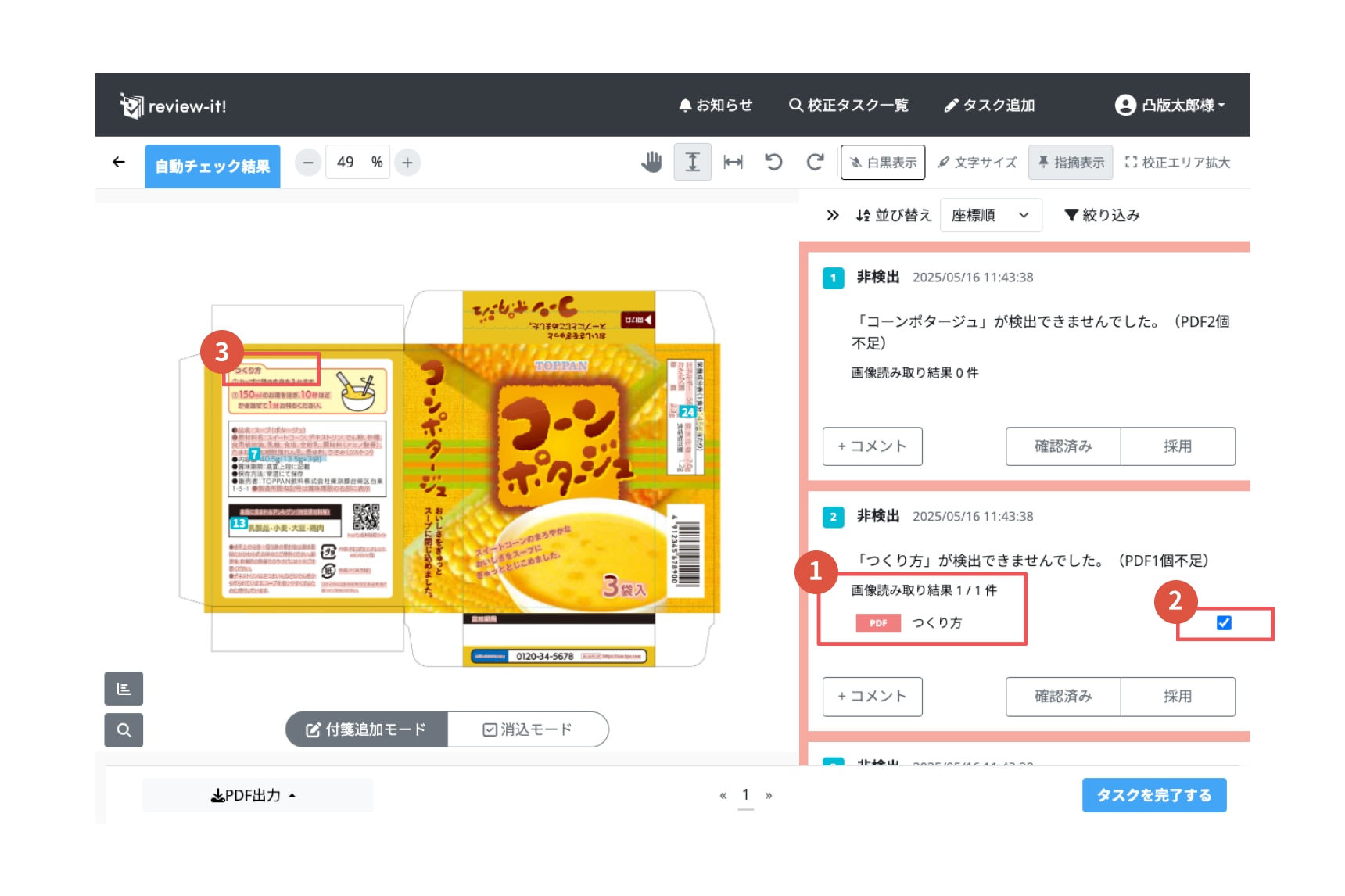The width and height of the screenshot is (1345, 896).
Task: Collapse panel with double chevron
Action: click(x=833, y=215)
